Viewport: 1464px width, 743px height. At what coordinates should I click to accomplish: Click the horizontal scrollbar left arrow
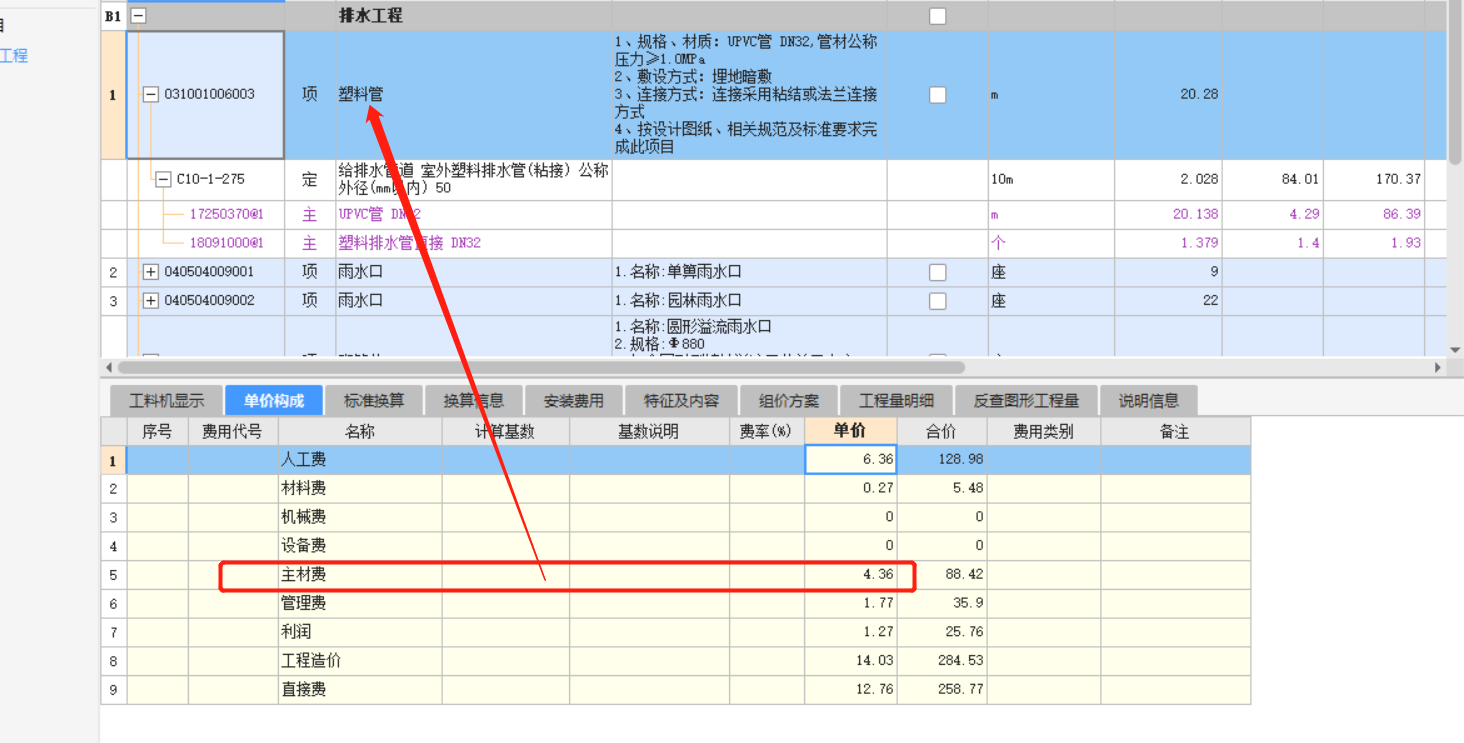point(109,368)
